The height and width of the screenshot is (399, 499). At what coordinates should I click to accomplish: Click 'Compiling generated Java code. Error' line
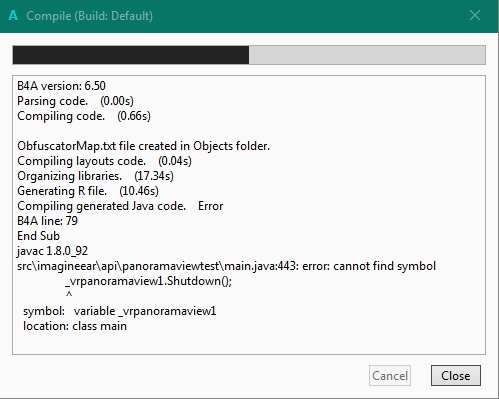[x=120, y=206]
